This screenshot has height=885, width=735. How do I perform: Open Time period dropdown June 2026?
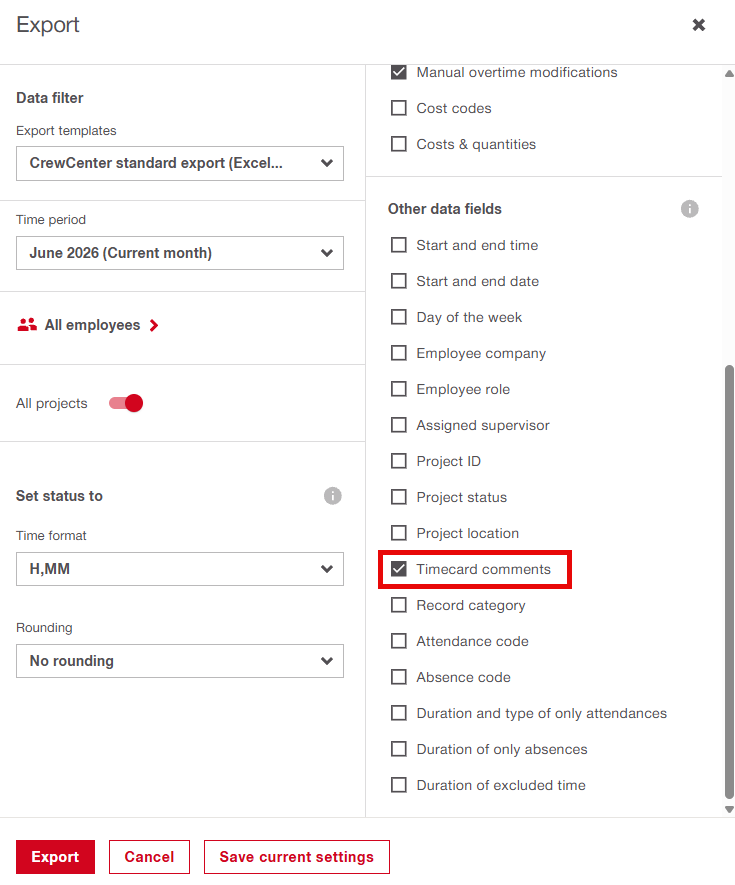pos(180,253)
